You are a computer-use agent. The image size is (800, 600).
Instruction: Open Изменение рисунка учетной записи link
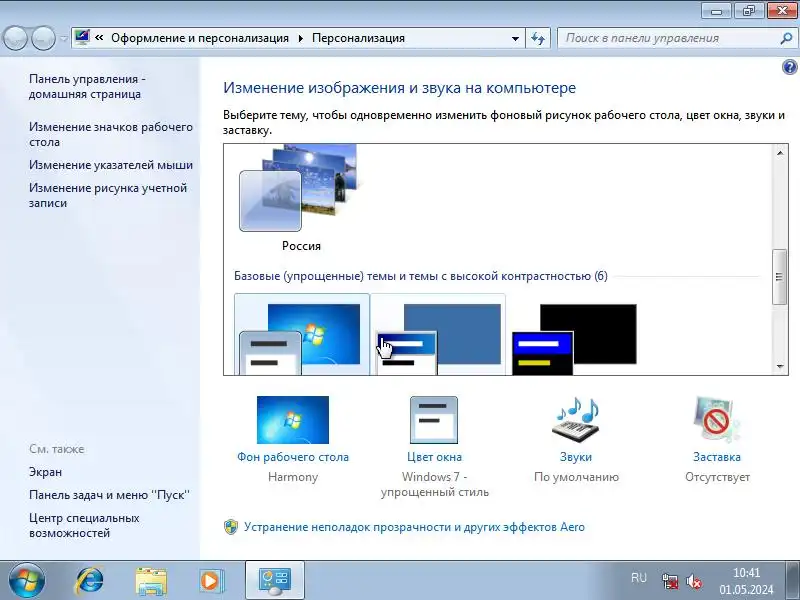pyautogui.click(x=108, y=195)
